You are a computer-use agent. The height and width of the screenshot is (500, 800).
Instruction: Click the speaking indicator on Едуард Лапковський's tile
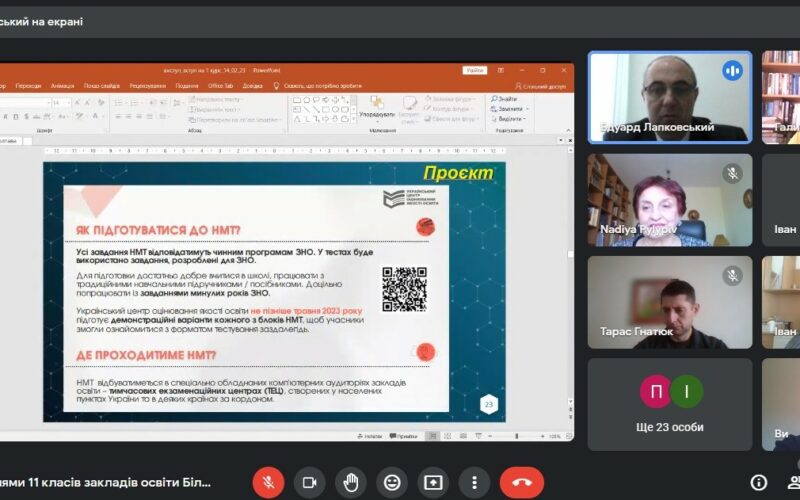[x=733, y=71]
